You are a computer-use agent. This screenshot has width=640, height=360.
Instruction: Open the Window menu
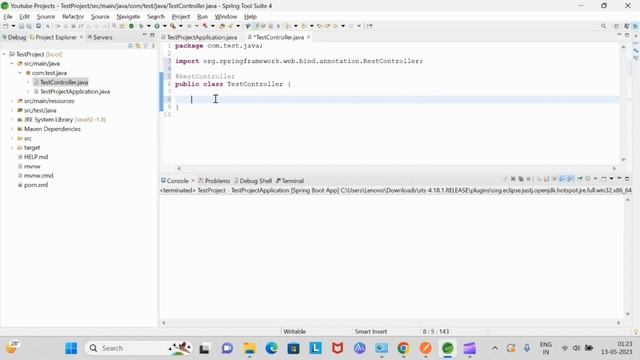coord(226,17)
